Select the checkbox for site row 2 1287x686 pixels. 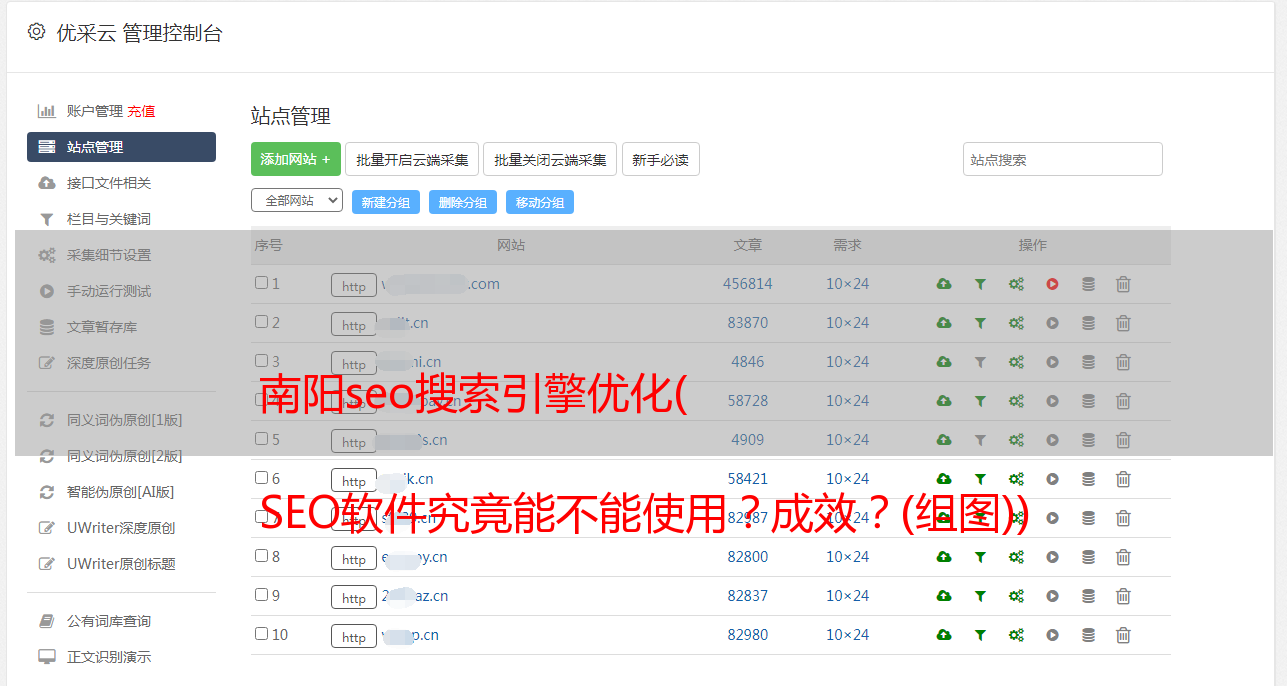(x=261, y=322)
